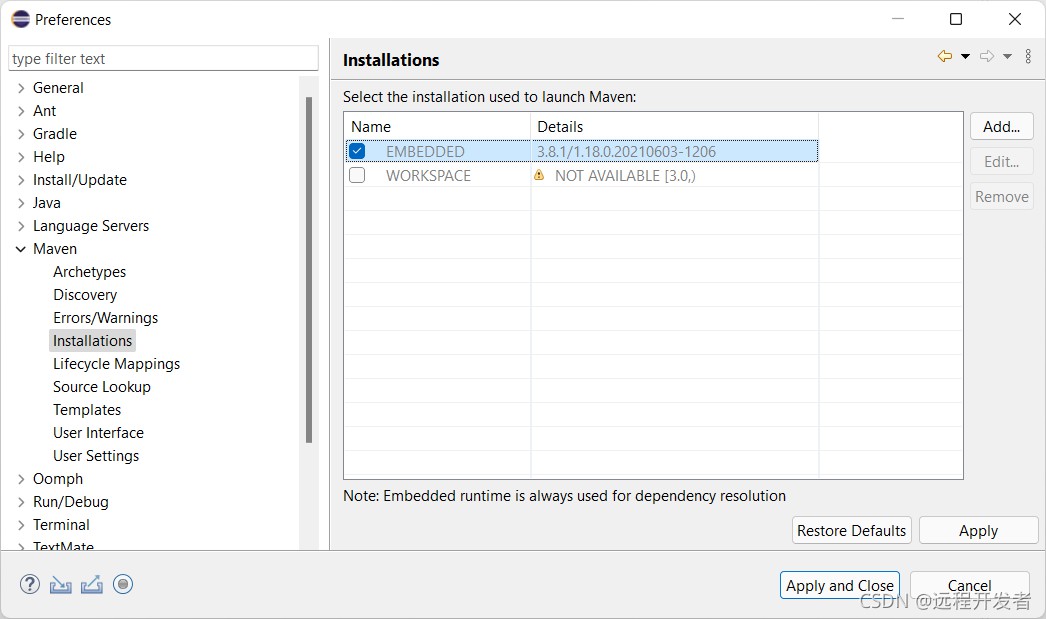The width and height of the screenshot is (1046, 619).
Task: Open the back history dropdown arrow
Action: tap(965, 57)
